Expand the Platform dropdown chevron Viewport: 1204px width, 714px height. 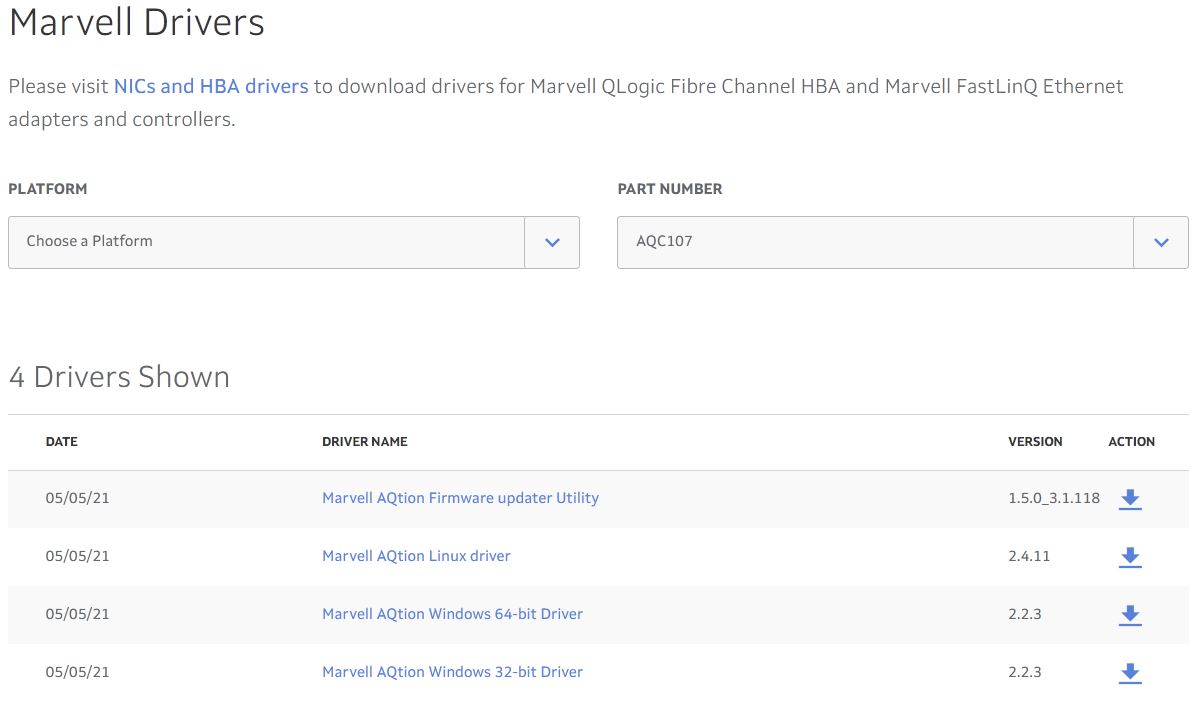(x=552, y=242)
